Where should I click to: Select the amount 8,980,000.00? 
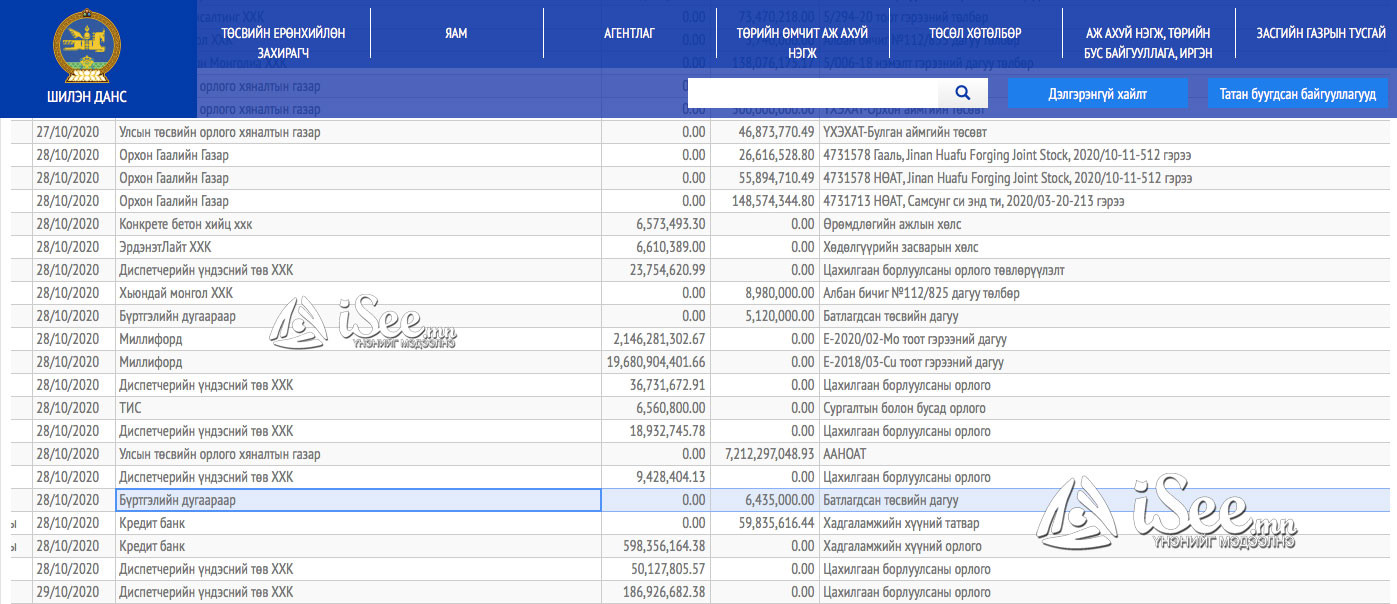(764, 293)
